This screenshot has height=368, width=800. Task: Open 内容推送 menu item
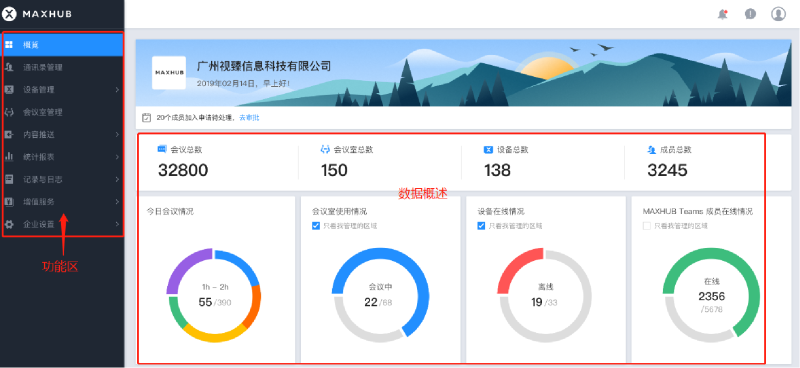(63, 135)
